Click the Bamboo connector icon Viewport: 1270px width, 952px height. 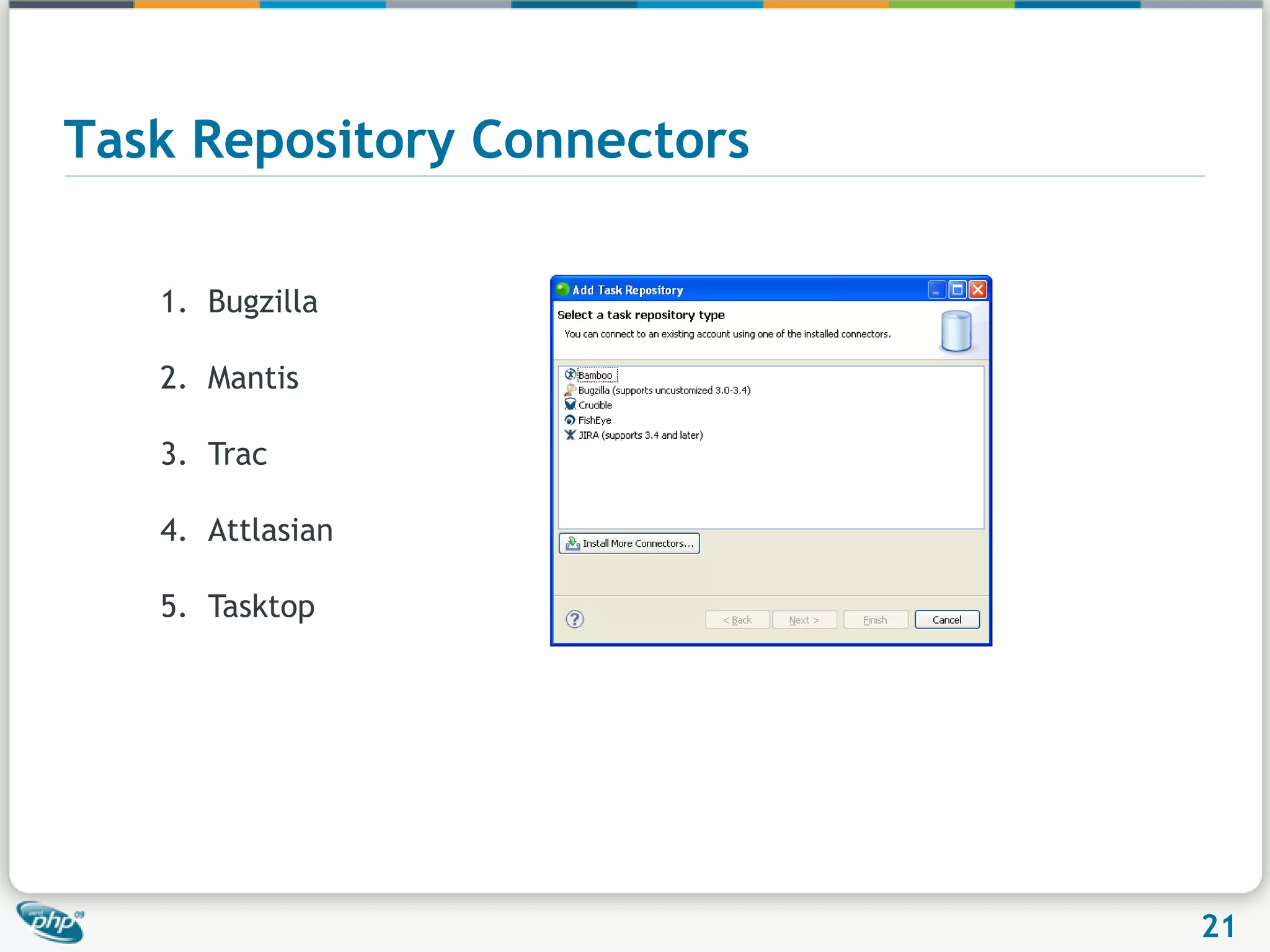pos(570,374)
